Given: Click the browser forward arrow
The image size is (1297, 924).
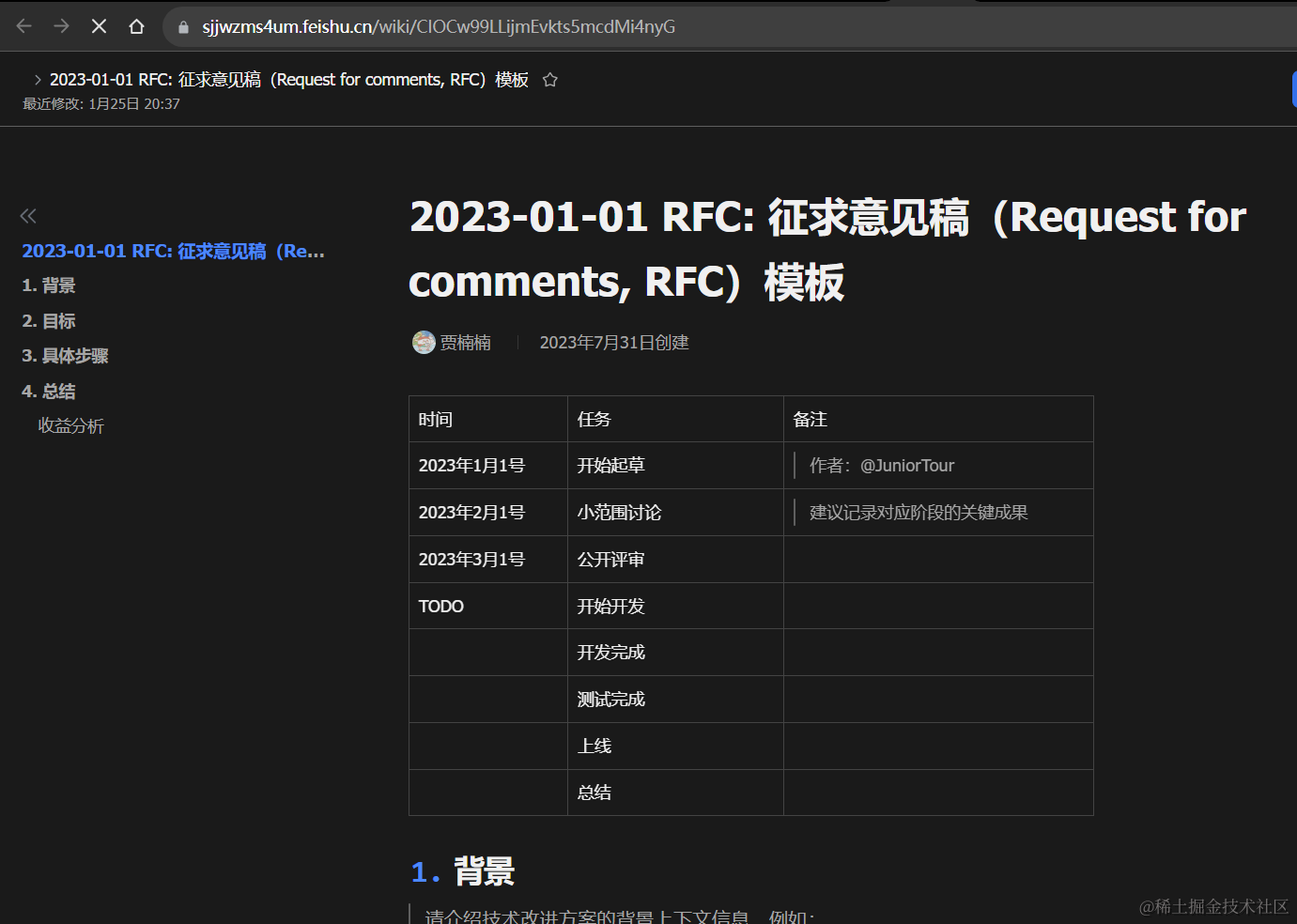Looking at the screenshot, I should (x=62, y=26).
